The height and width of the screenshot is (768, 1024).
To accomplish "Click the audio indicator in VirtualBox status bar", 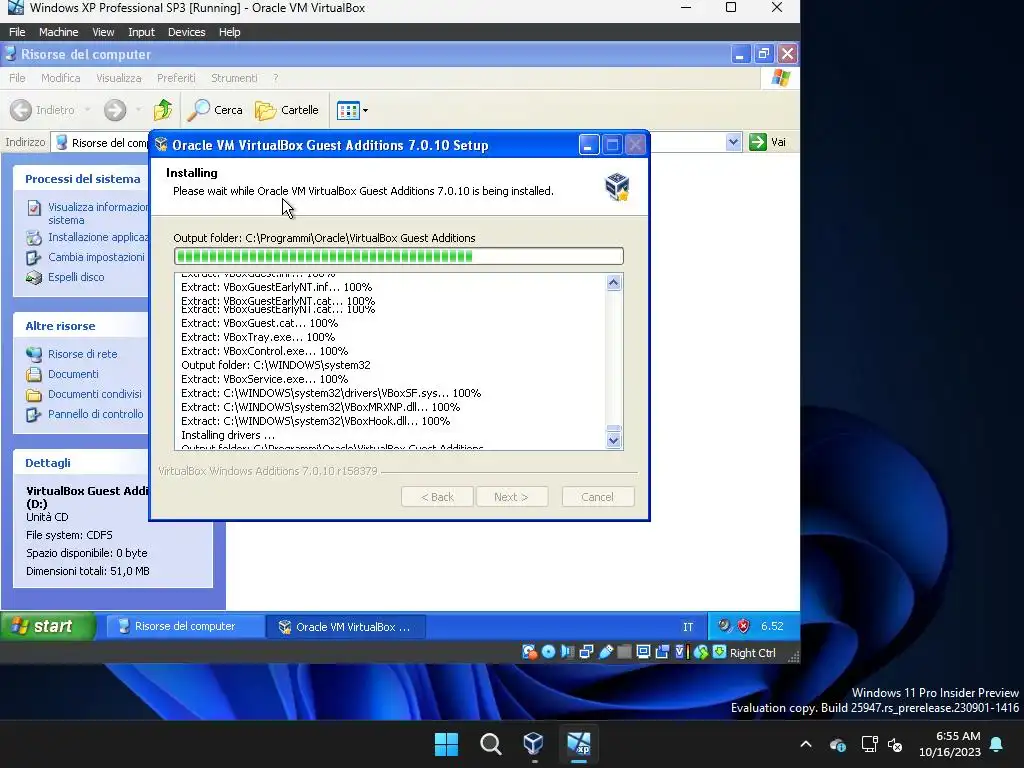I will pyautogui.click(x=568, y=652).
